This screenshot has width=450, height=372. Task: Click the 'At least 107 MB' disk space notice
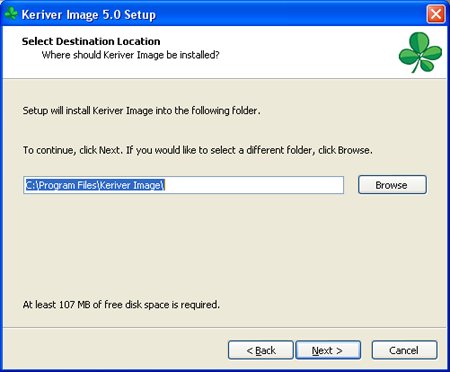pyautogui.click(x=121, y=304)
